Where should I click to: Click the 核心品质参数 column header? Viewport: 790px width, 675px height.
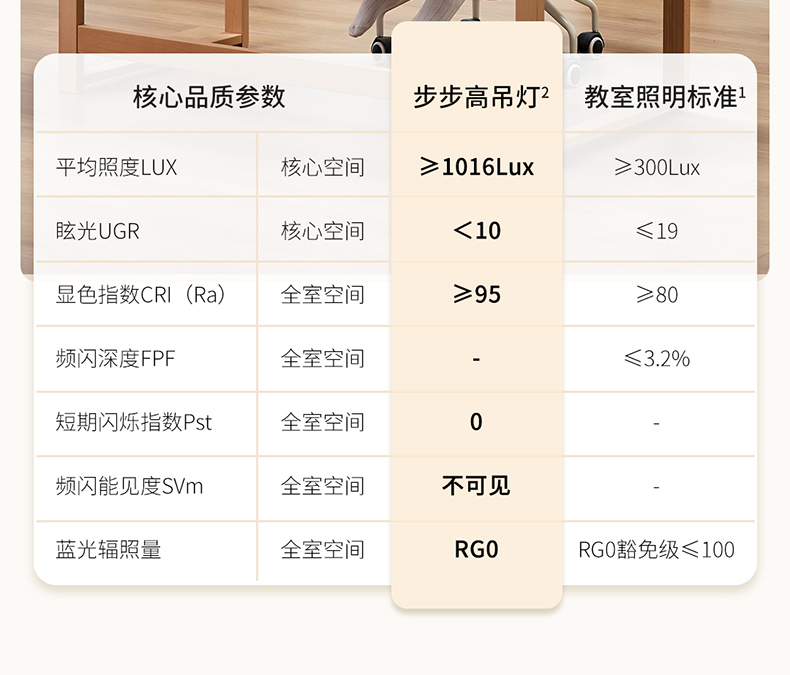tap(209, 97)
